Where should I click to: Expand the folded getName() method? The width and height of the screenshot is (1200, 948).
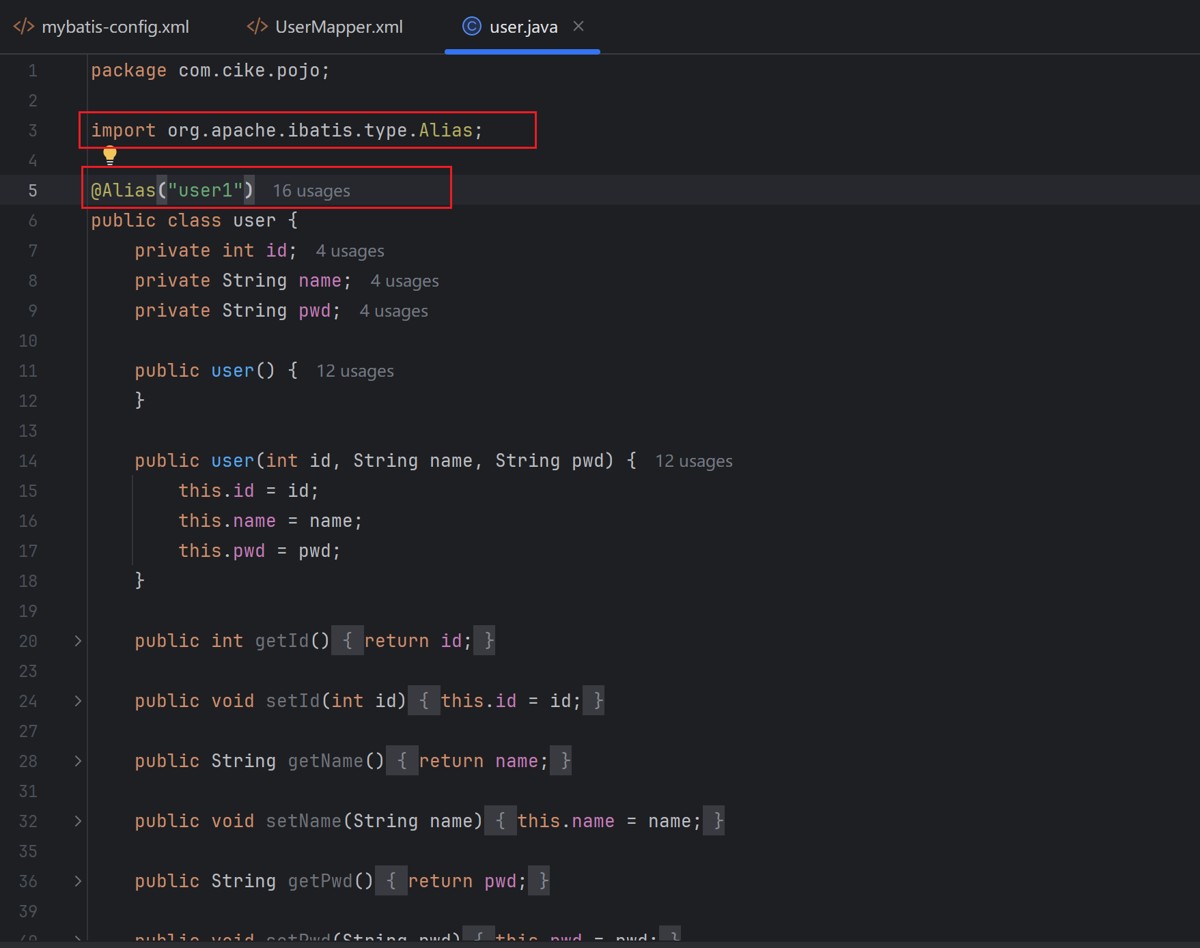pos(78,761)
